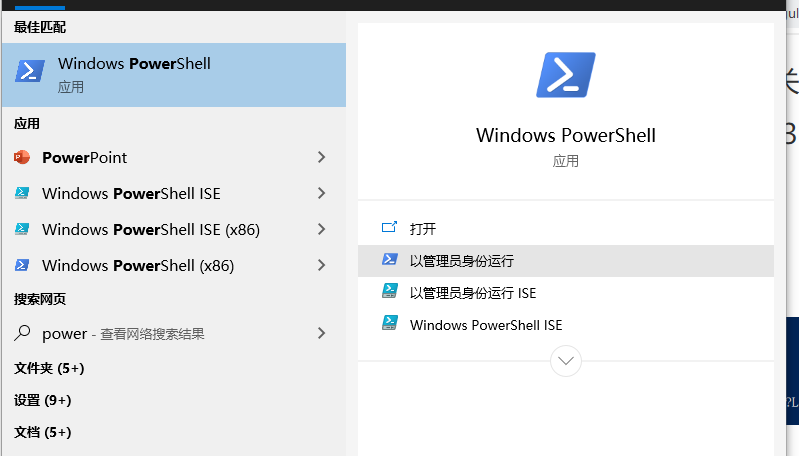This screenshot has width=799, height=456.
Task: Open Windows PowerShell ISE search result
Action: pos(174,194)
